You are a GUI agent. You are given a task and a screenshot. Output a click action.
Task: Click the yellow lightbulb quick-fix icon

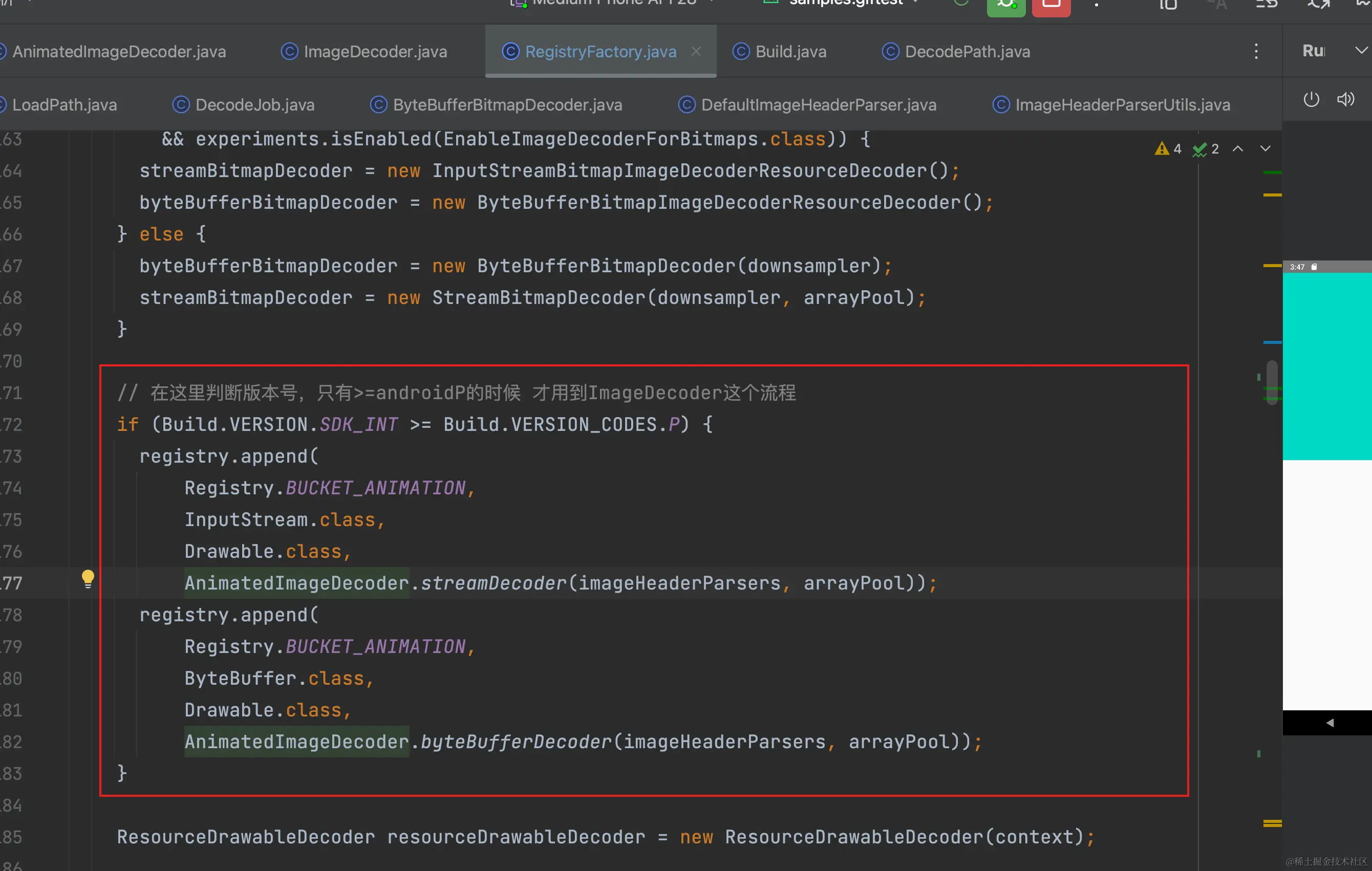(88, 579)
